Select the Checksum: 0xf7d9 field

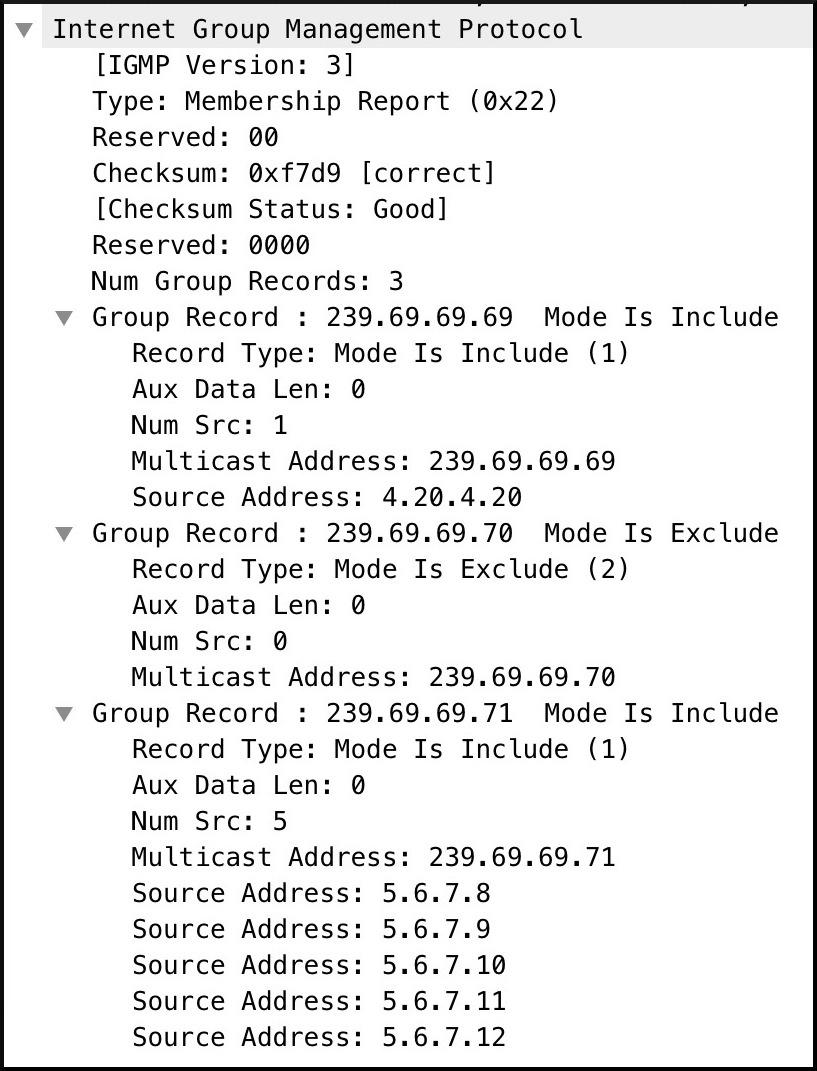click(293, 173)
